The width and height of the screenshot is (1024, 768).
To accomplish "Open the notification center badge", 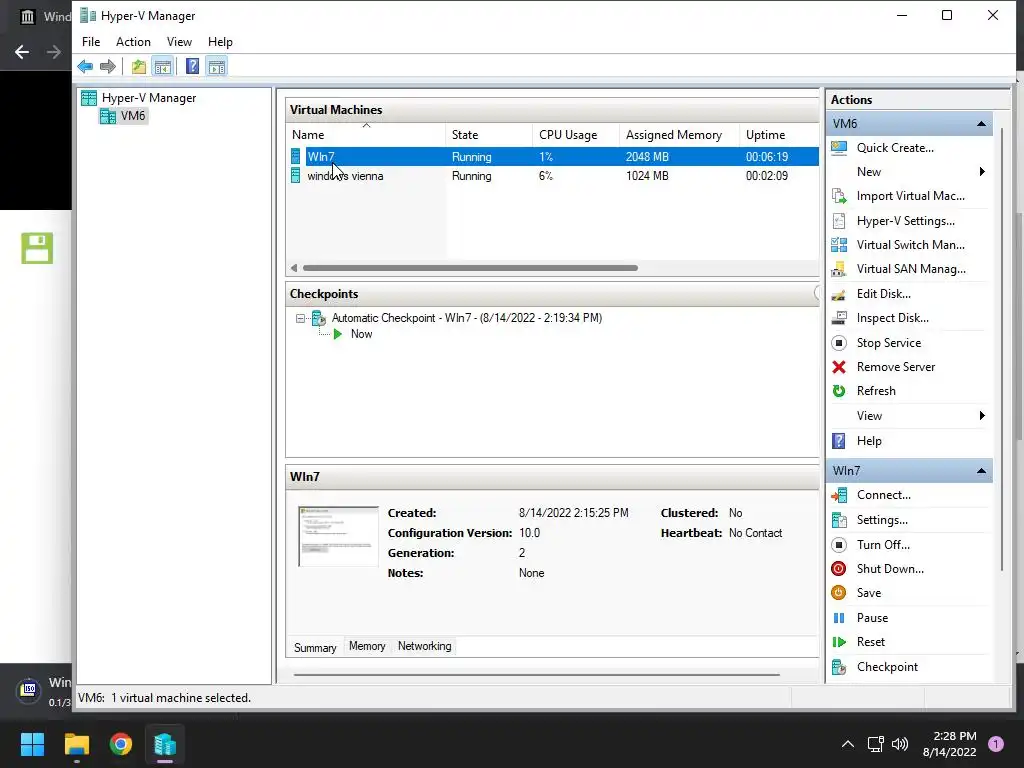I will pos(996,744).
